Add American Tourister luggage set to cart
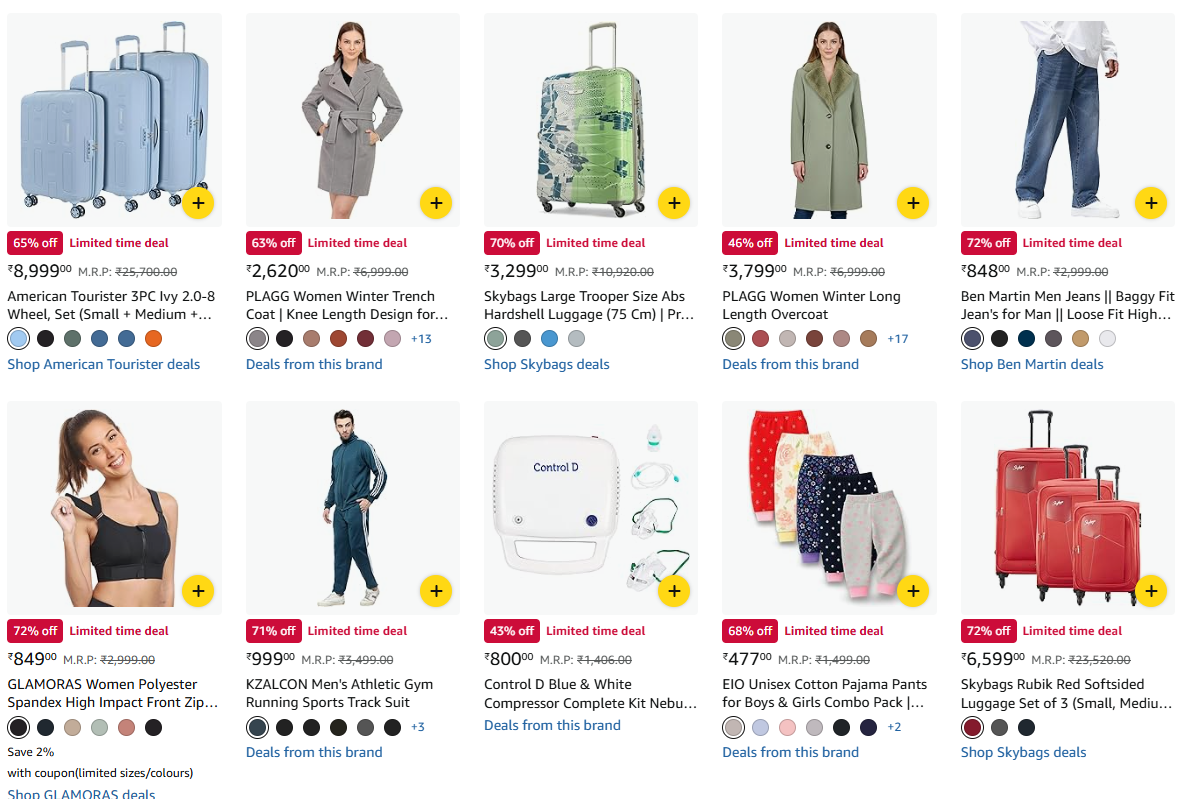The height and width of the screenshot is (799, 1191). pos(198,203)
